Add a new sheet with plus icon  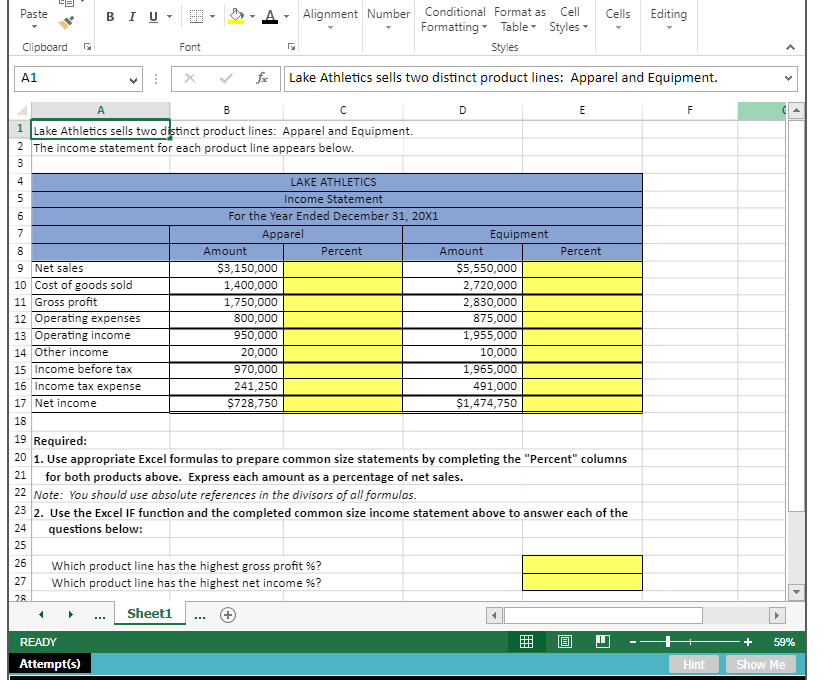tap(228, 615)
